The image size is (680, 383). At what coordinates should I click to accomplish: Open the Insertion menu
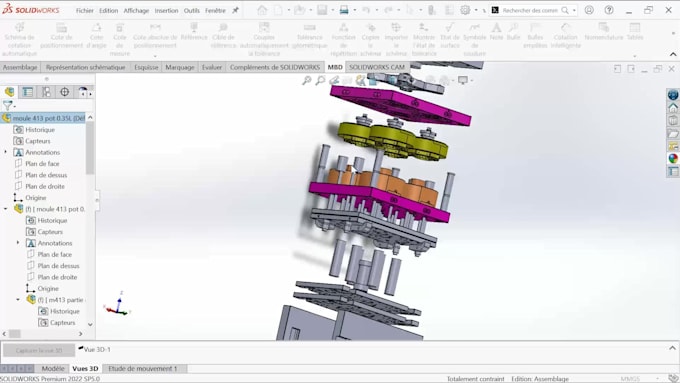pyautogui.click(x=167, y=10)
